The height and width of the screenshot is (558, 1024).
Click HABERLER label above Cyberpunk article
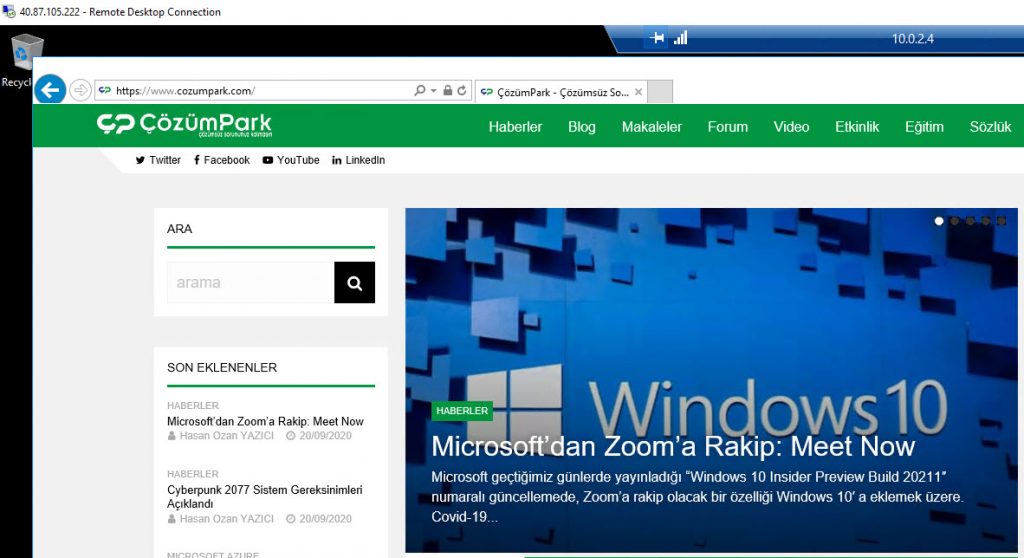[193, 474]
